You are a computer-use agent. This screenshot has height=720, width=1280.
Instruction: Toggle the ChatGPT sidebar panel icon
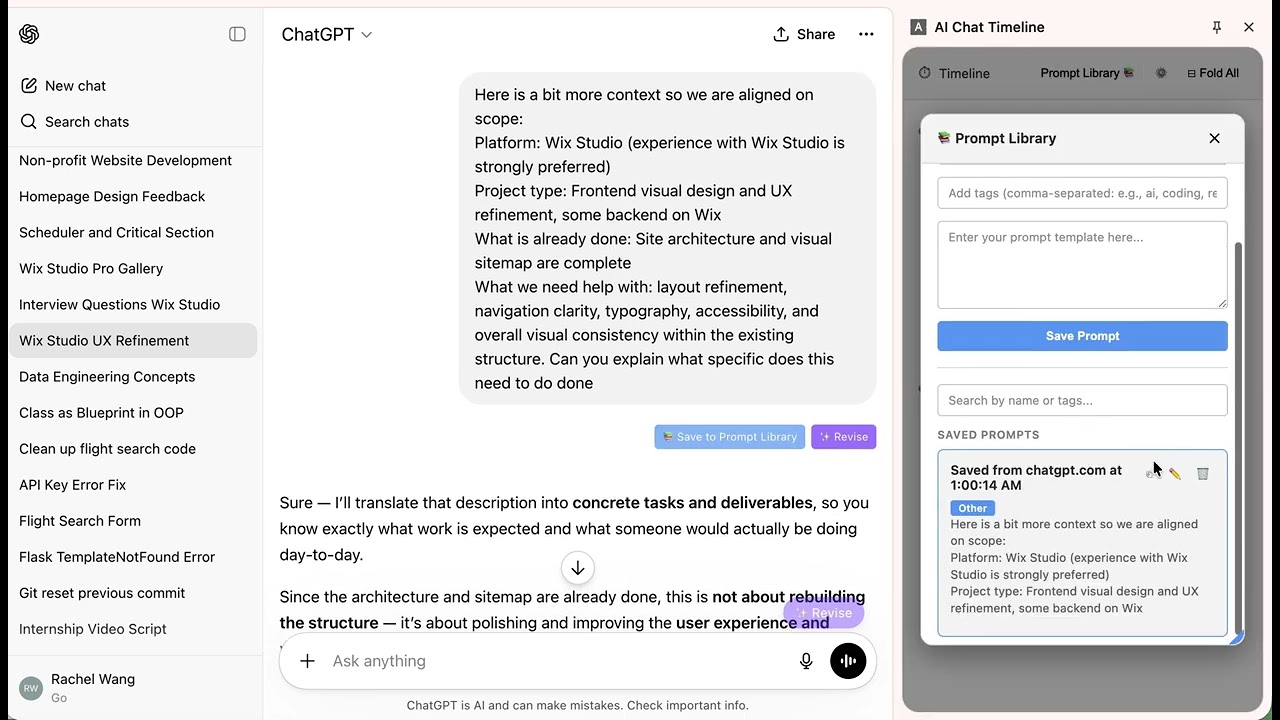[237, 34]
